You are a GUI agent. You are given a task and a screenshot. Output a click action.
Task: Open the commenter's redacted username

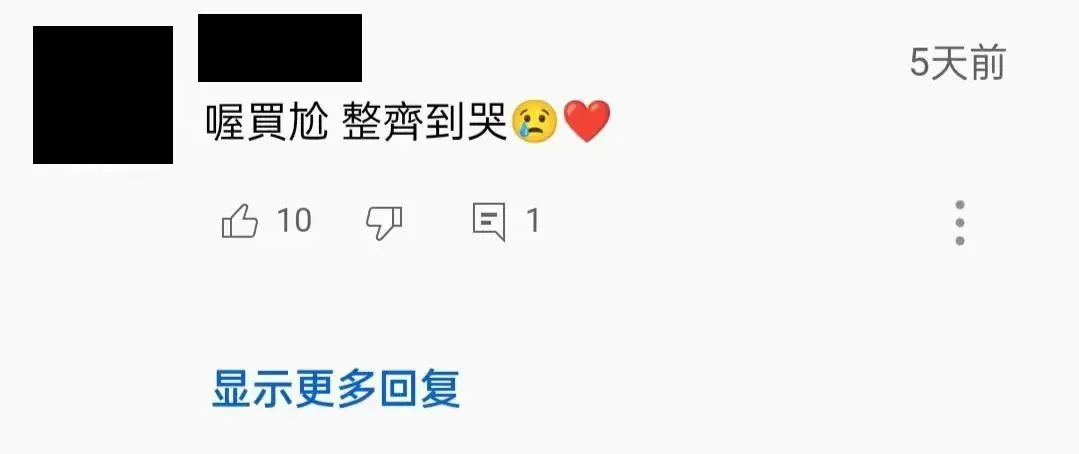(280, 47)
